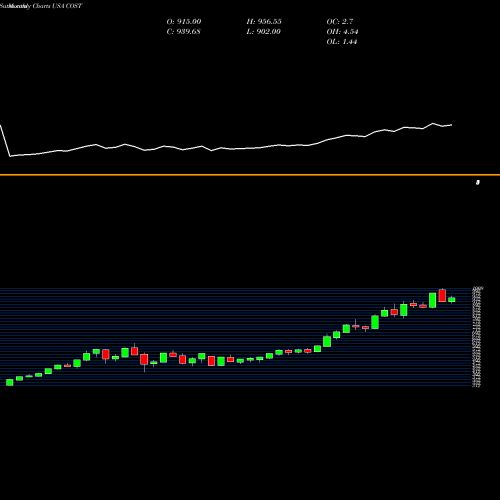This screenshot has height=500, width=500.
Task: Click the first green candlestick at chart start
Action: click(10, 382)
